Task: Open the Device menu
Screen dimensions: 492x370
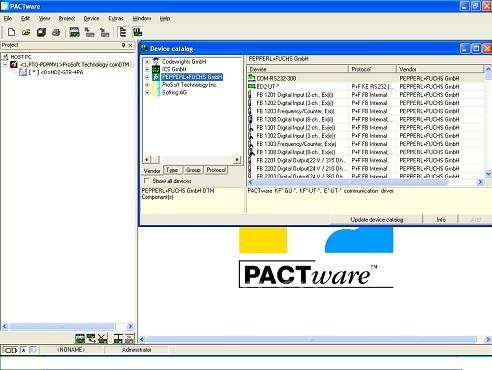Action: tap(91, 18)
